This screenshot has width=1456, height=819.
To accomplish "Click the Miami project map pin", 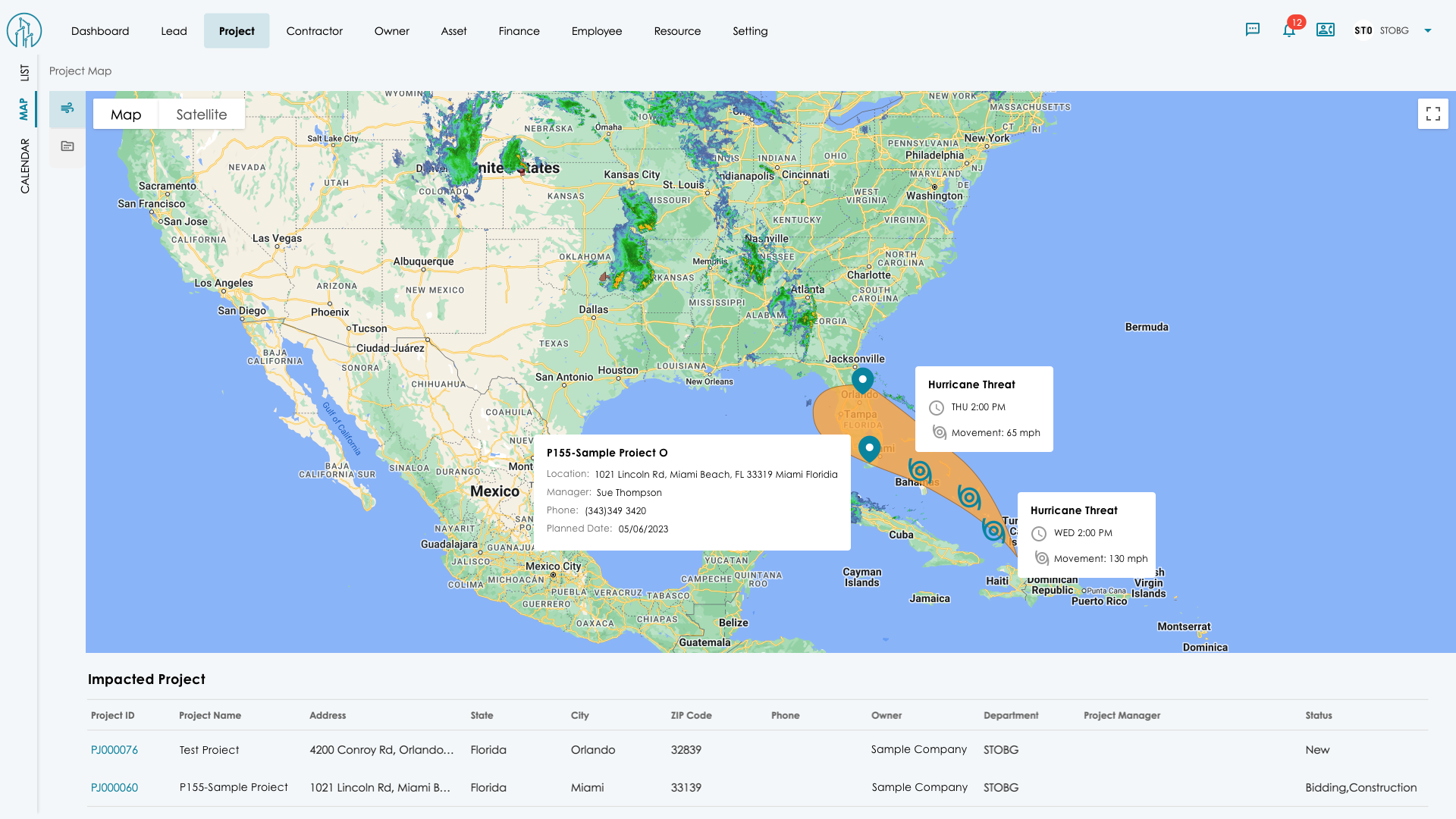I will pyautogui.click(x=869, y=448).
